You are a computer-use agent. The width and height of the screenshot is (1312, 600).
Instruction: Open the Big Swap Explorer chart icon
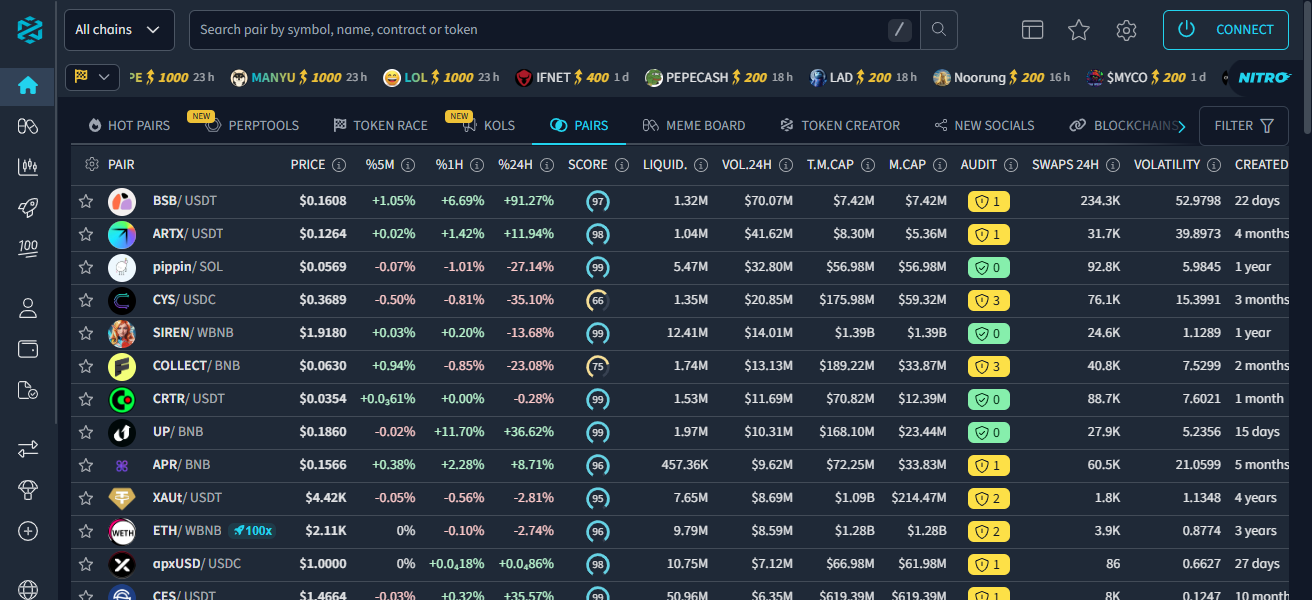[27, 166]
